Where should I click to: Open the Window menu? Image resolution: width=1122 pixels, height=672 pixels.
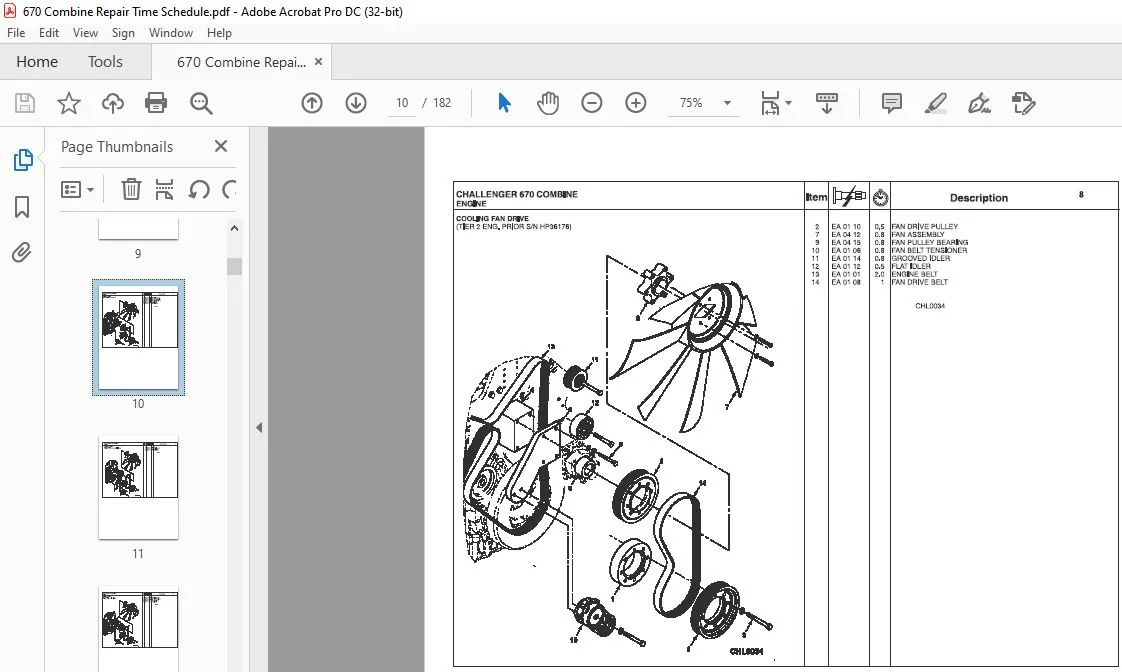click(170, 33)
